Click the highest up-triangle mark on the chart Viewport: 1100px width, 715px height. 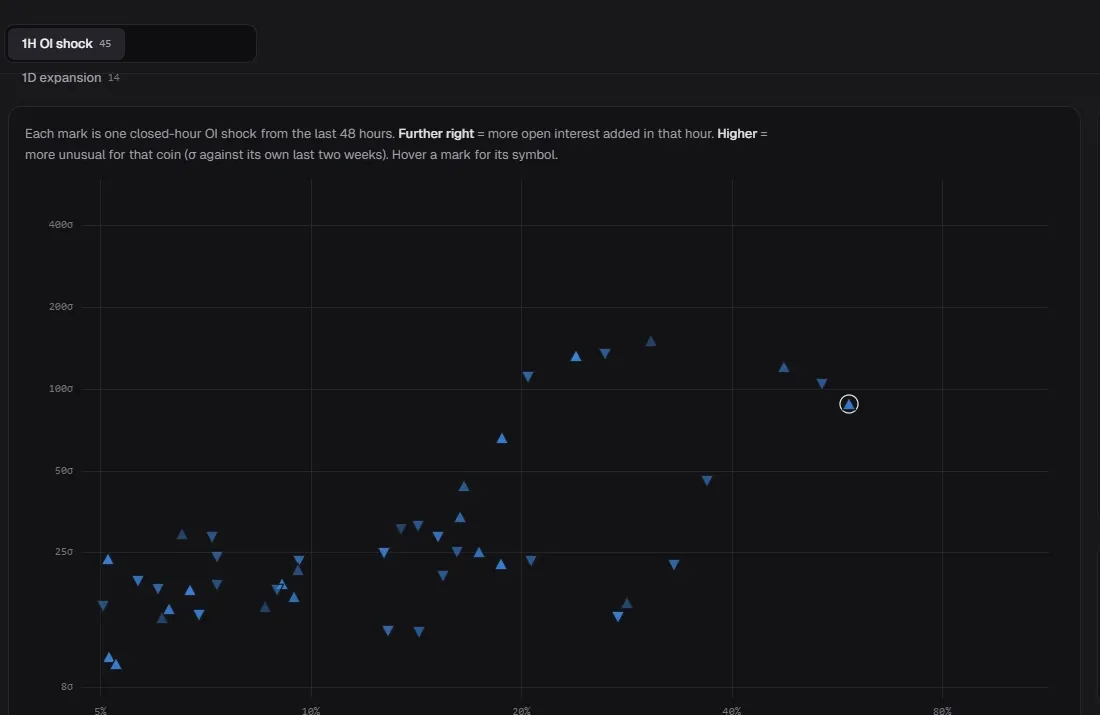click(x=650, y=341)
